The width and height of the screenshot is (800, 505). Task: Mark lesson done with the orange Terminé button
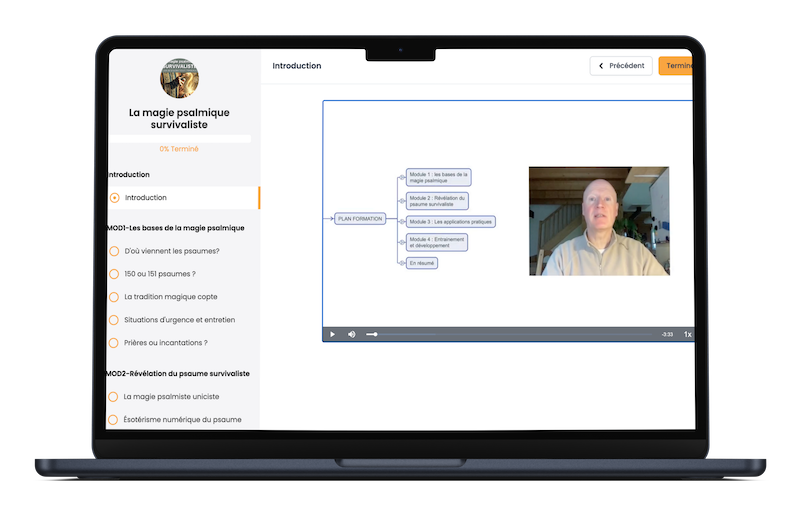tap(676, 66)
